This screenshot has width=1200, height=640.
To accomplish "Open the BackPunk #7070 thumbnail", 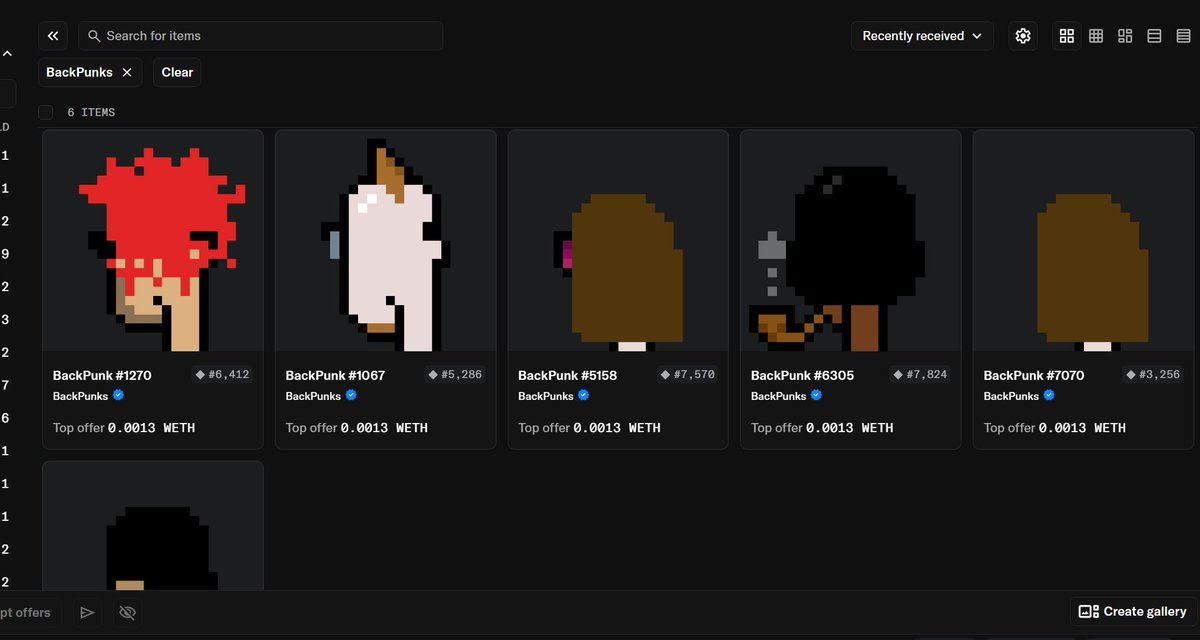I will pos(1083,240).
